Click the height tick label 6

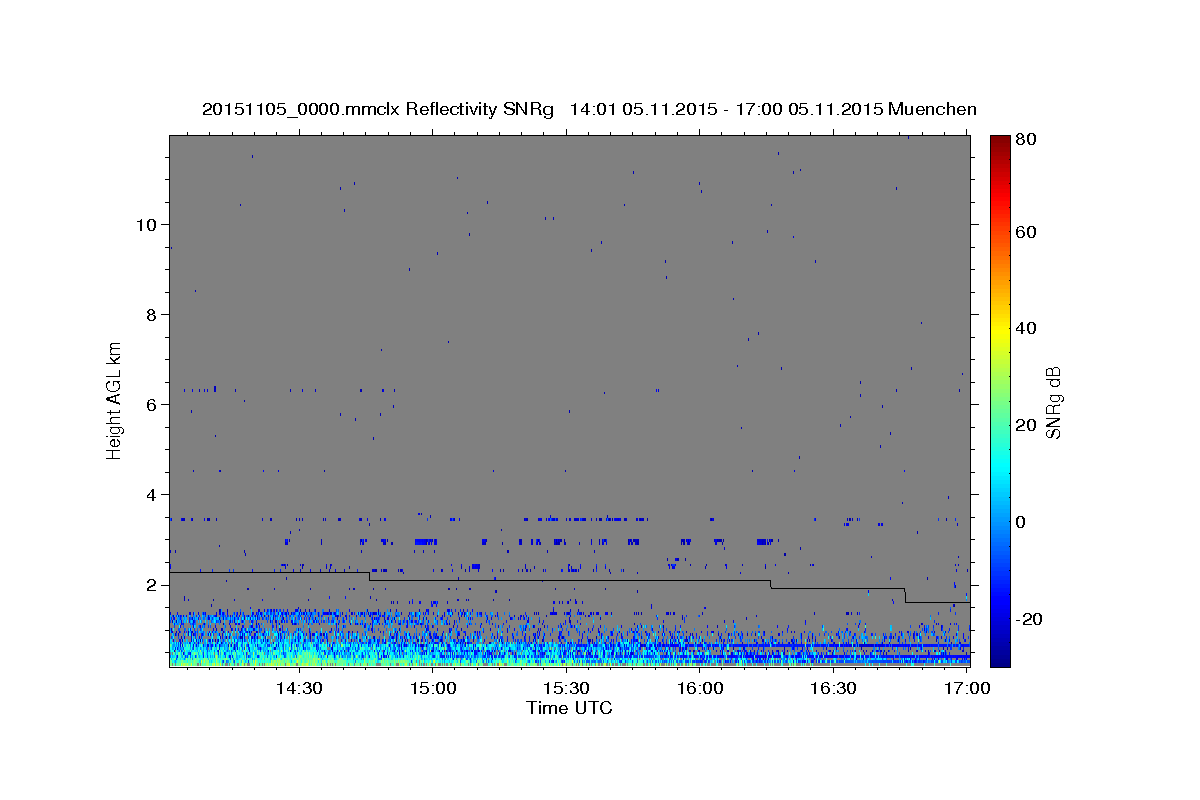(152, 405)
